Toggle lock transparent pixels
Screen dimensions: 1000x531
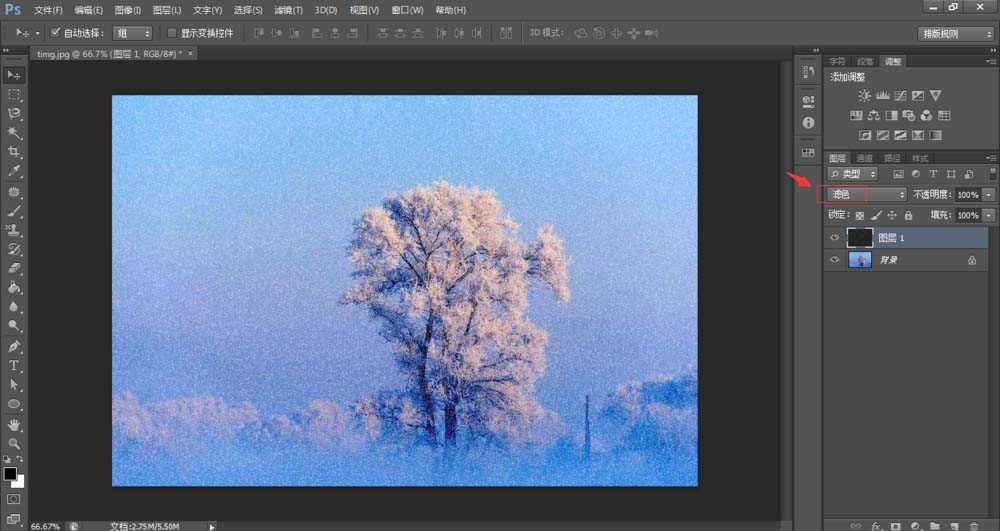coord(860,215)
